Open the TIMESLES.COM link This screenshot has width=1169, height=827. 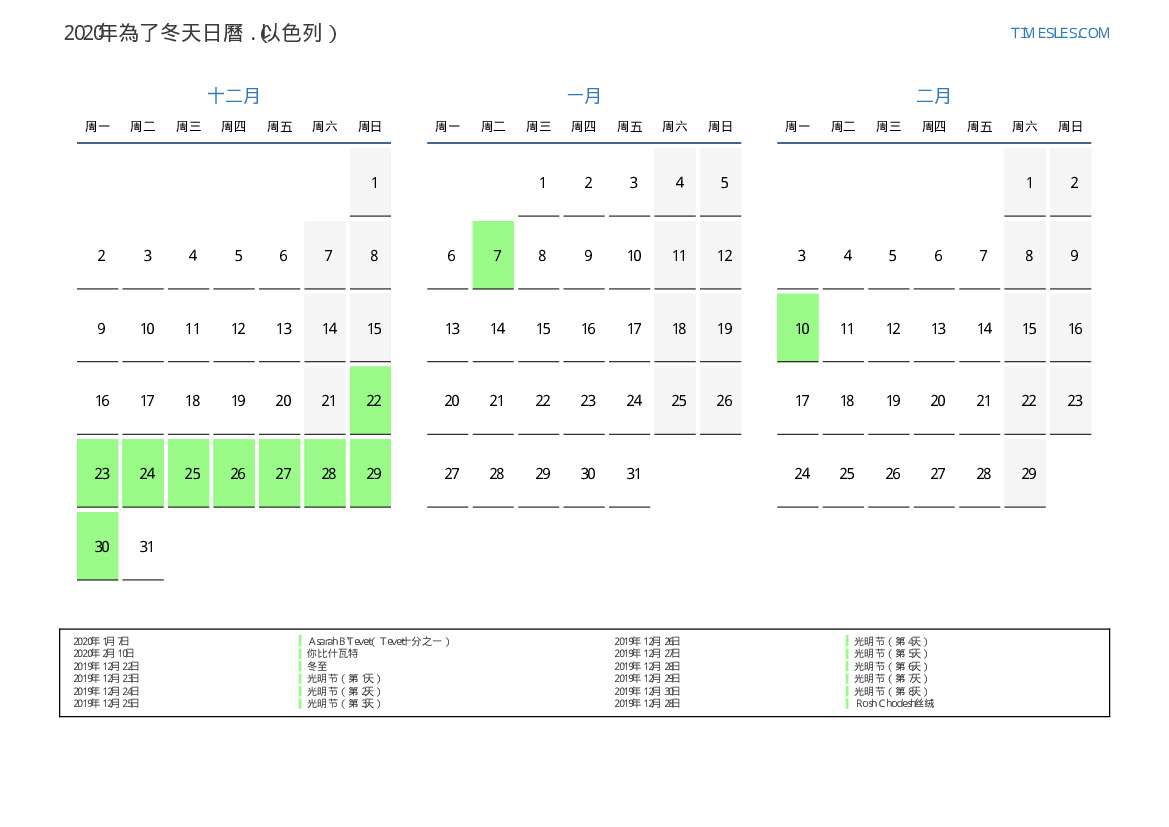tap(1059, 33)
